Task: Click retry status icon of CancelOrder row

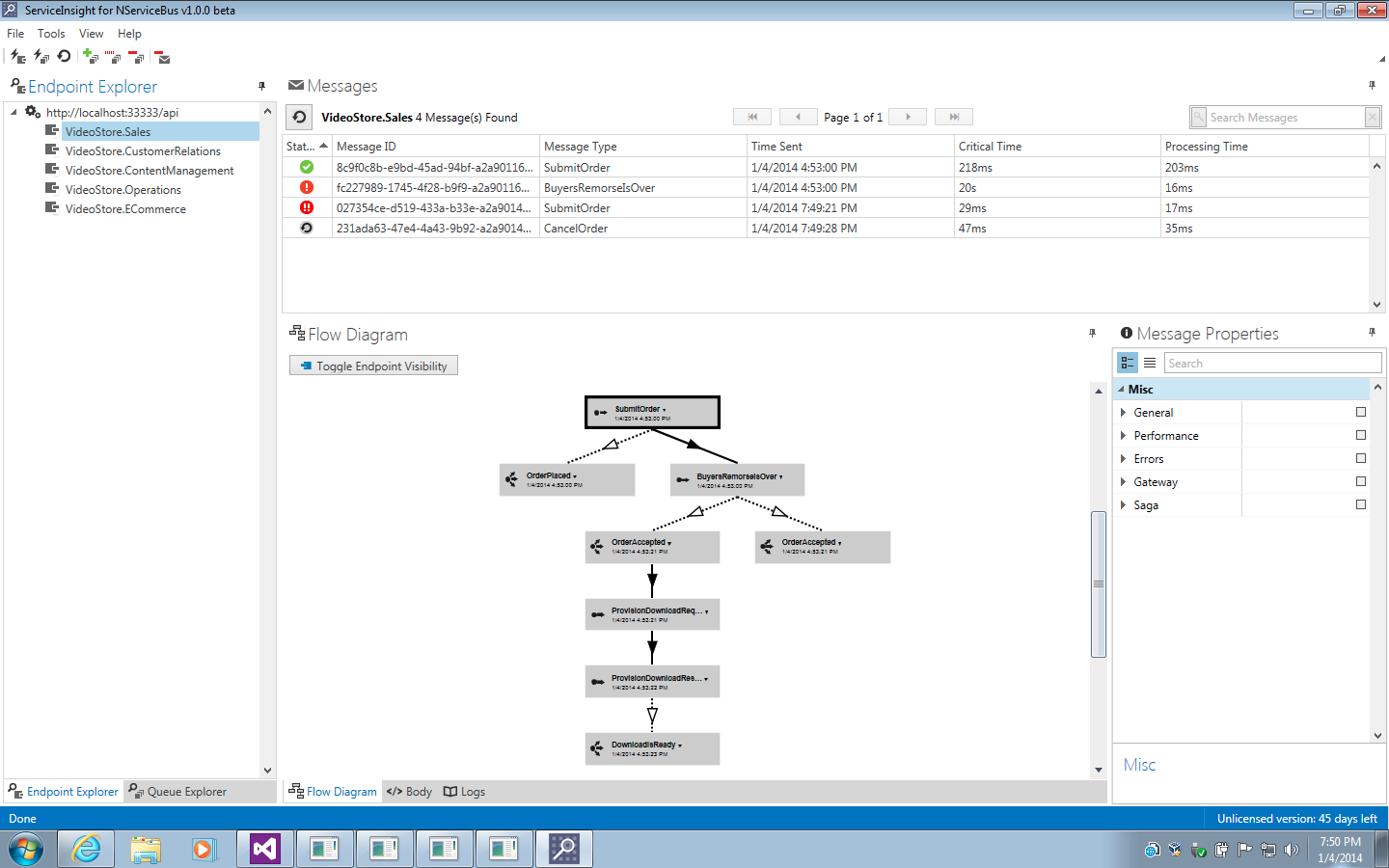Action: coord(307,229)
